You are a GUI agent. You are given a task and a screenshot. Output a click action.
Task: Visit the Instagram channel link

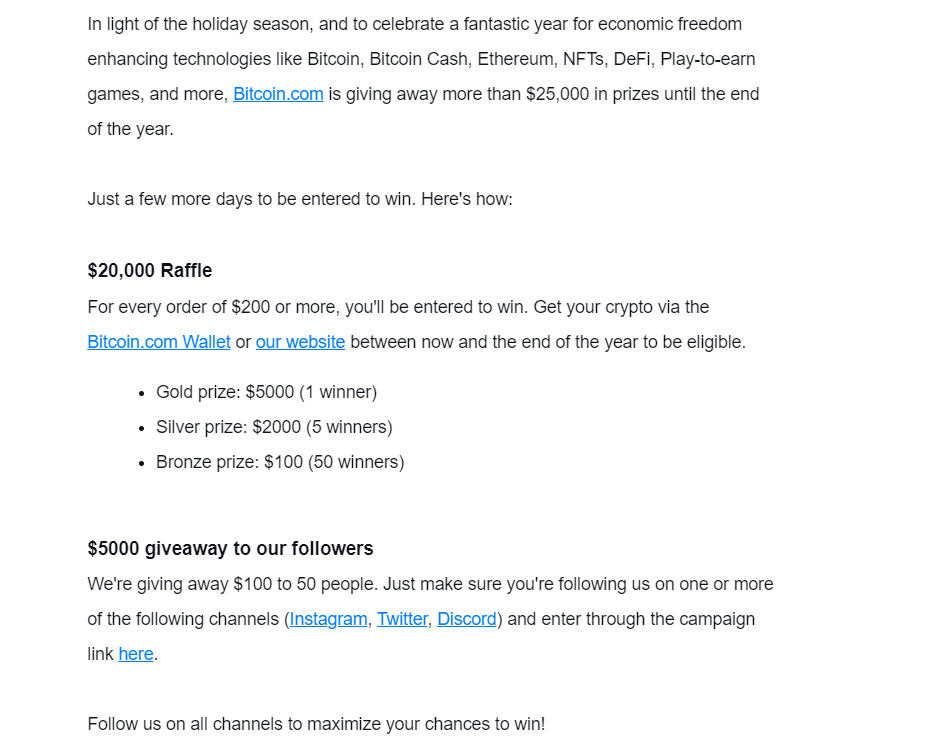(x=329, y=619)
